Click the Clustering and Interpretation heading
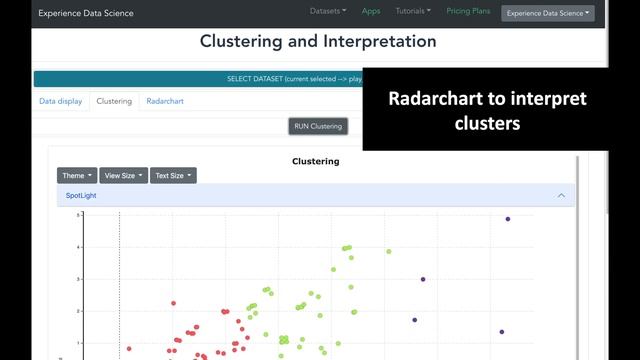The height and width of the screenshot is (360, 640). 318,41
